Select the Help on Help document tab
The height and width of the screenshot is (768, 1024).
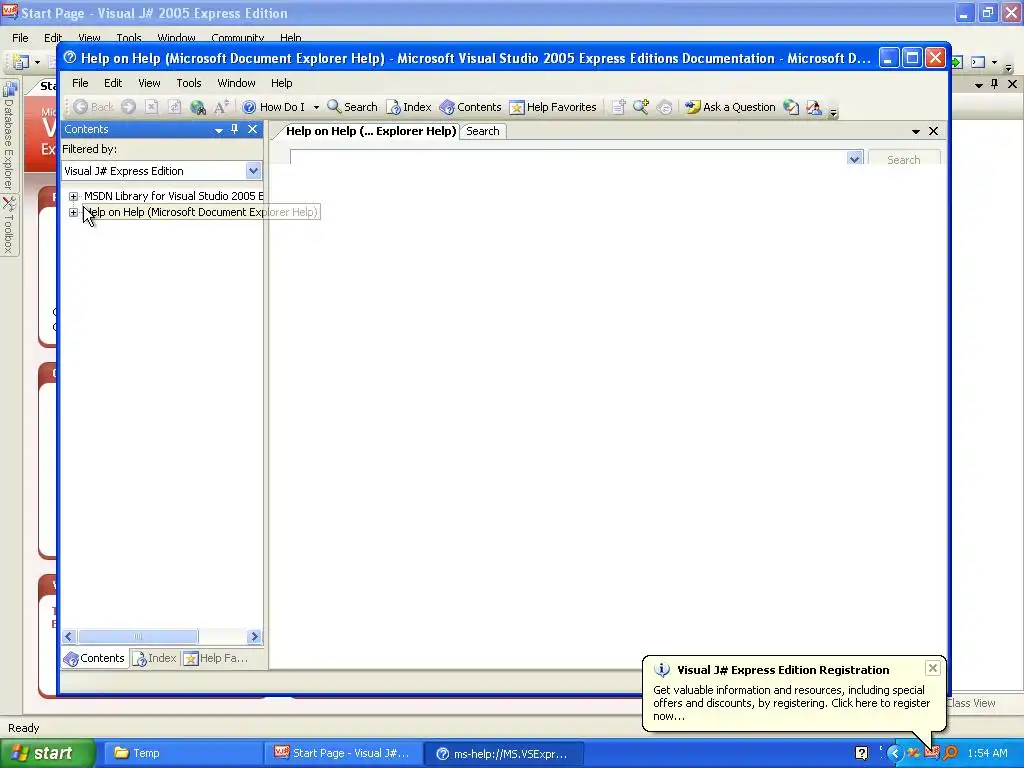370,131
